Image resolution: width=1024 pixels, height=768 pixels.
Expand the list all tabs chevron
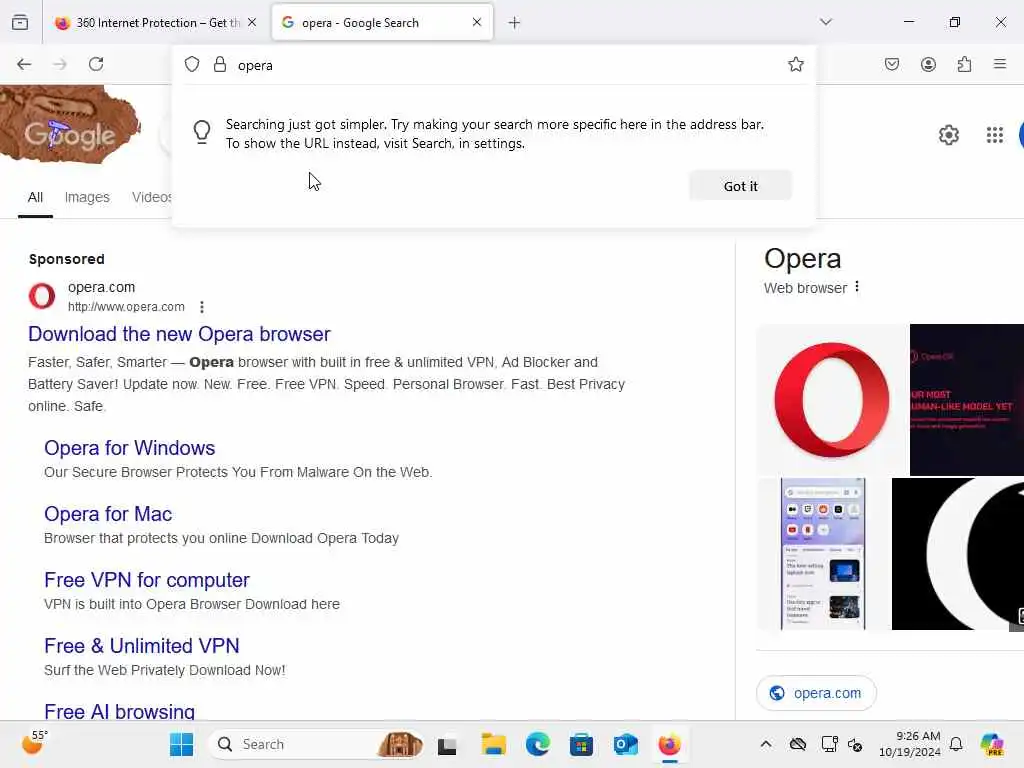826,22
